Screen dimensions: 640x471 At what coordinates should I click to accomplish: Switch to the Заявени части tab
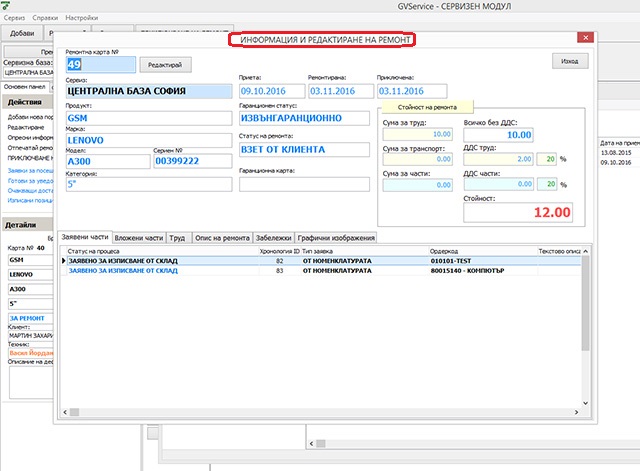coord(85,237)
